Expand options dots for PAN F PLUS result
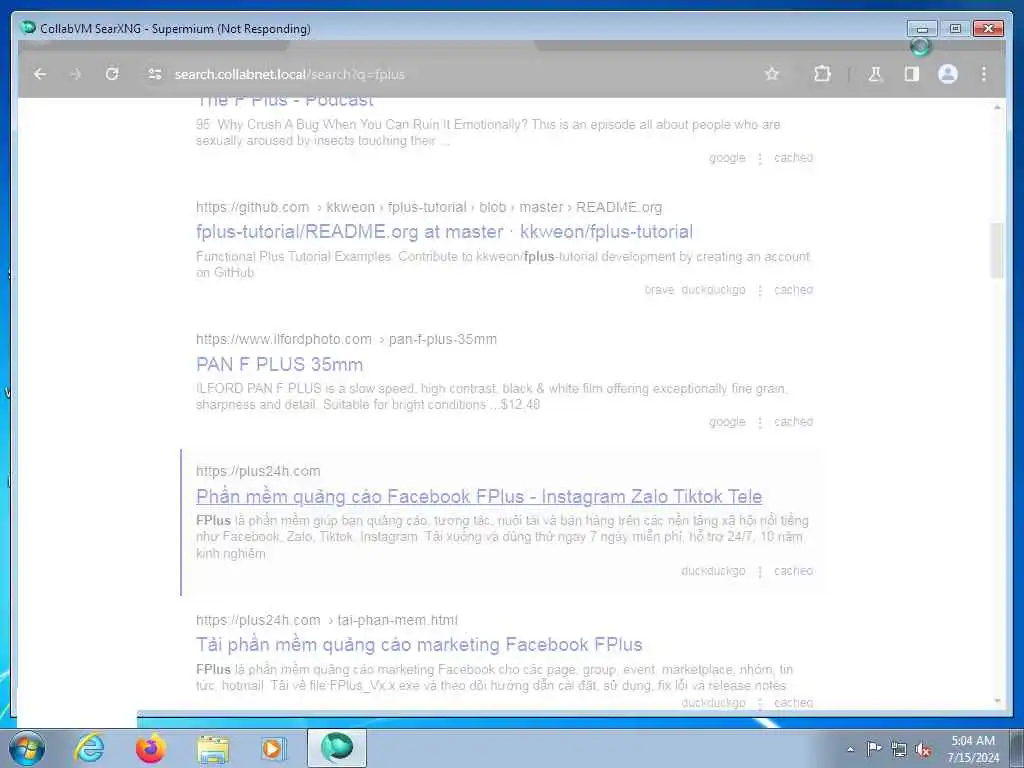 (x=760, y=422)
